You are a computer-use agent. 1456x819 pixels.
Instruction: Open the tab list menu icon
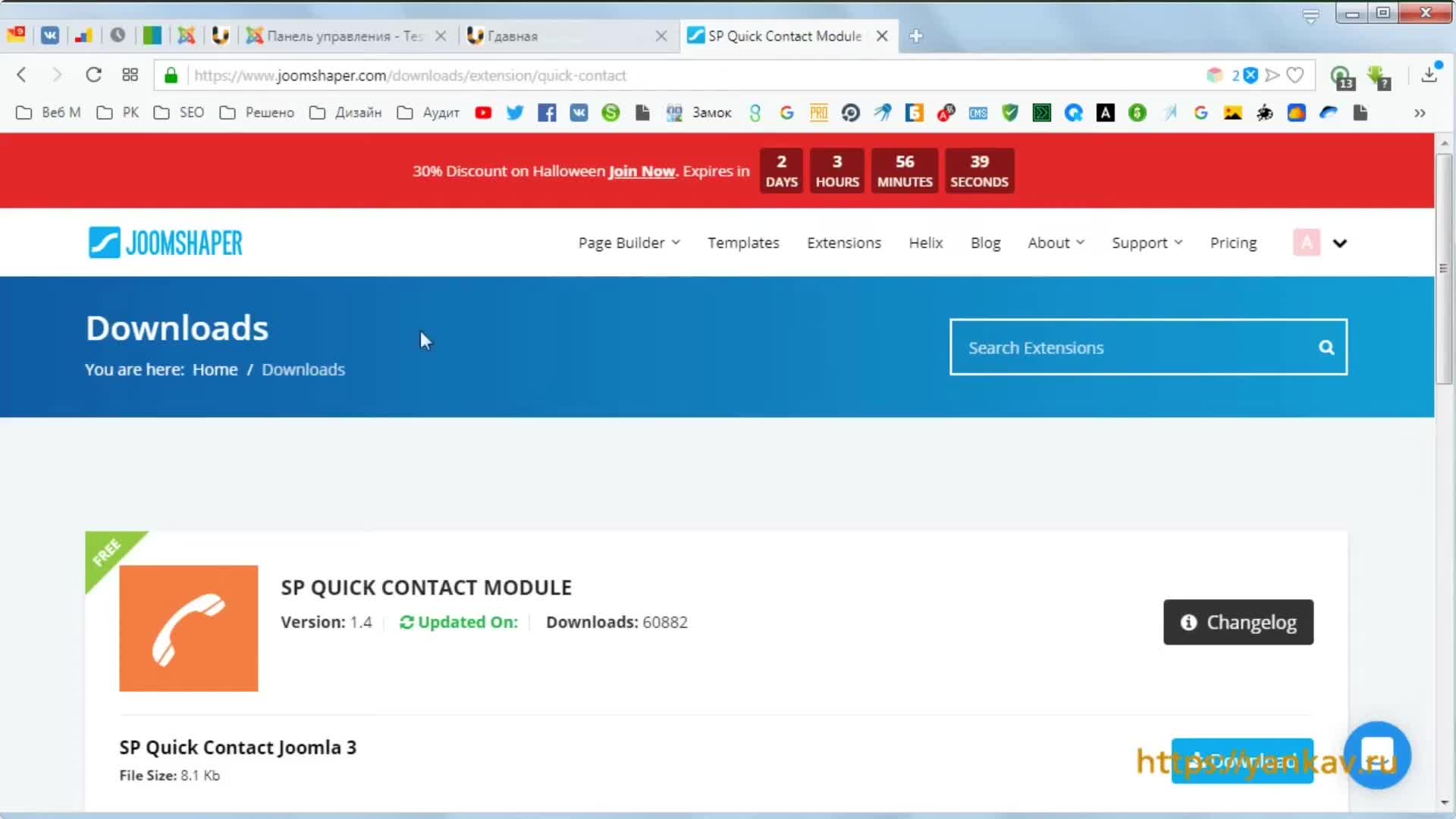point(1311,15)
